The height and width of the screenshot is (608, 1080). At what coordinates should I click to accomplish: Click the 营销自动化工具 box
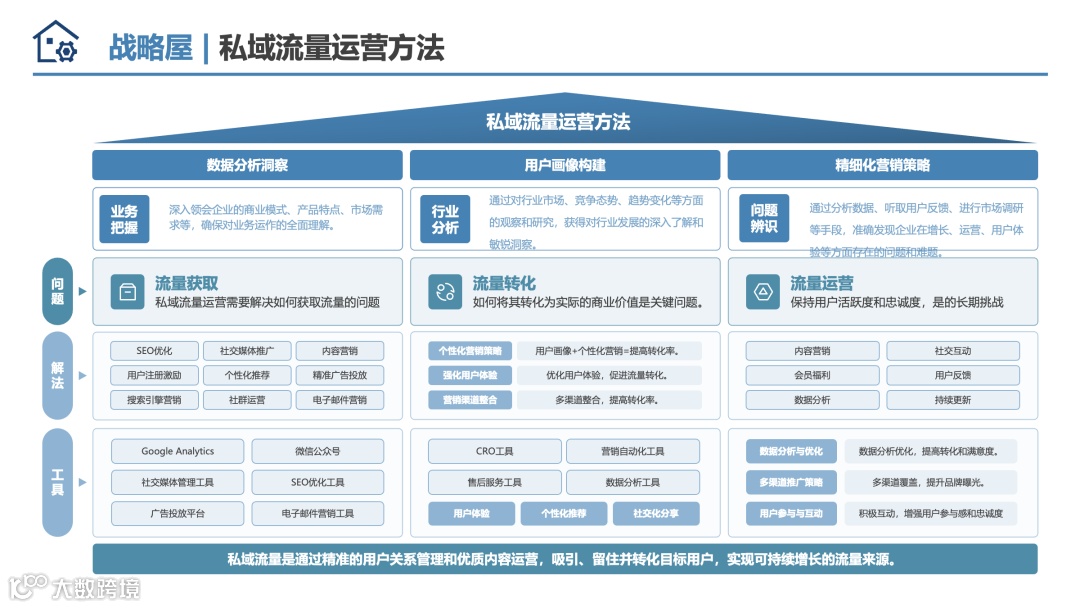coord(633,451)
